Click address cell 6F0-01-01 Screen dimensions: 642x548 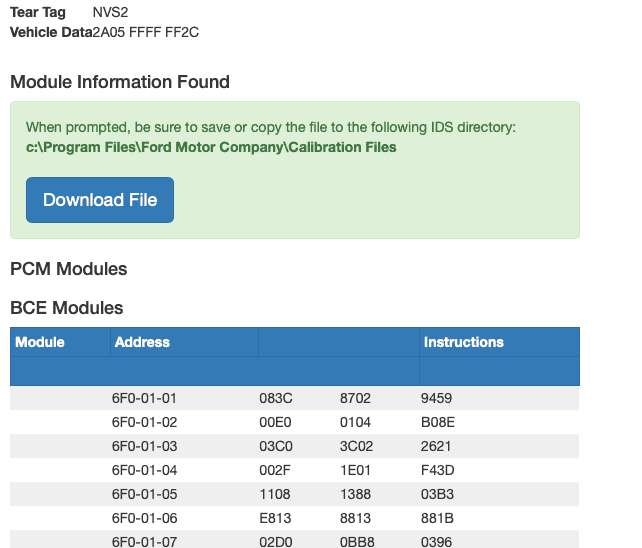pyautogui.click(x=144, y=398)
